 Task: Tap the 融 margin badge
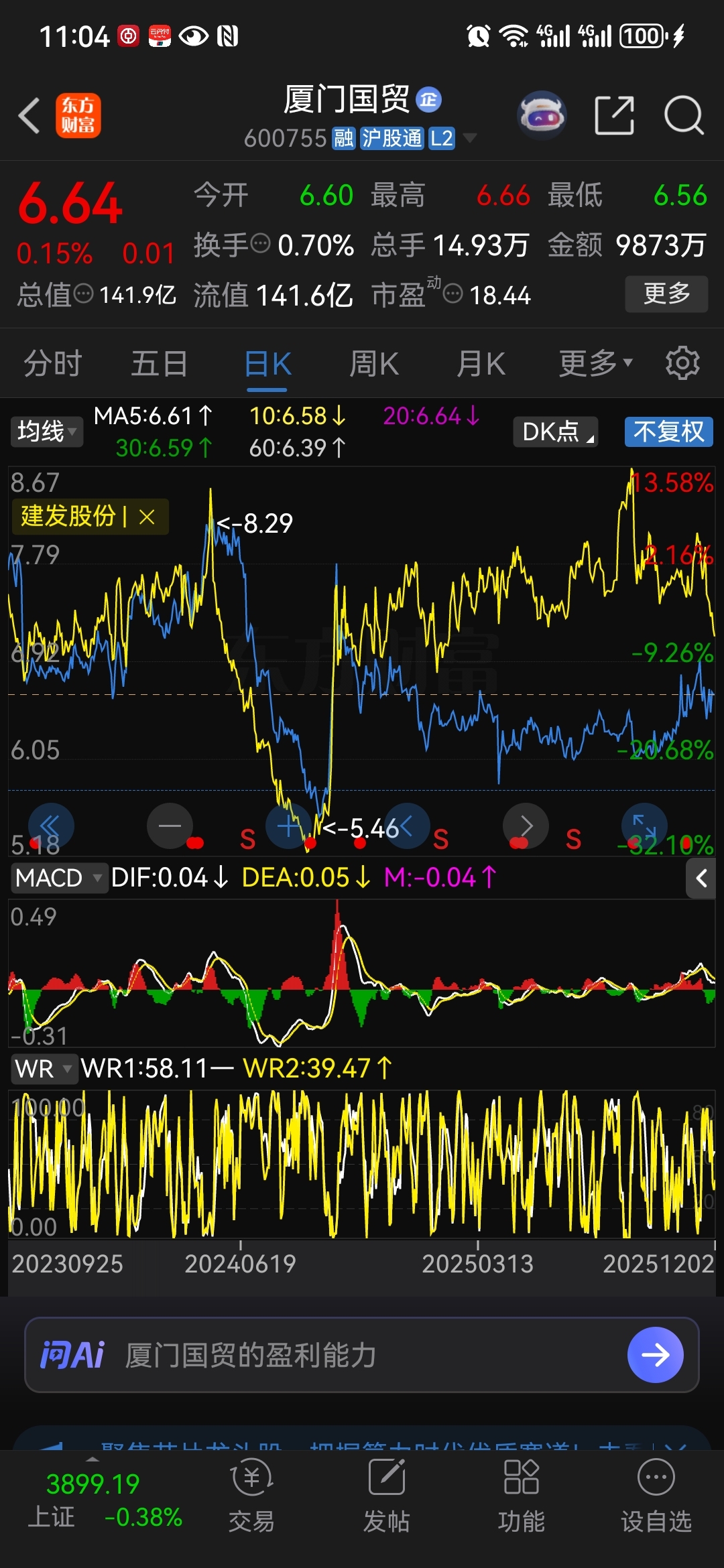click(x=343, y=139)
